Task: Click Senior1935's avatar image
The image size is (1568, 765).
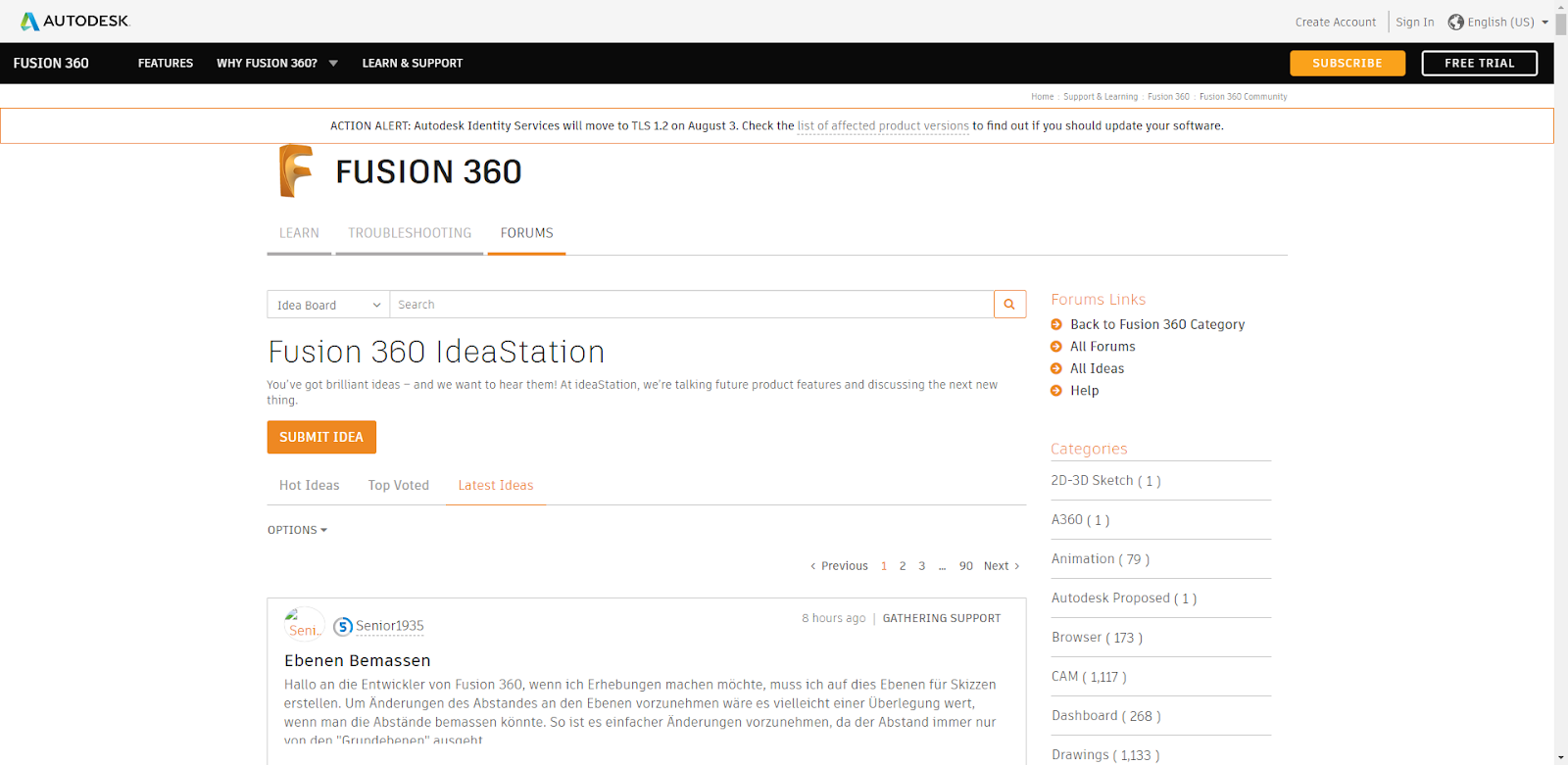Action: pyautogui.click(x=304, y=626)
